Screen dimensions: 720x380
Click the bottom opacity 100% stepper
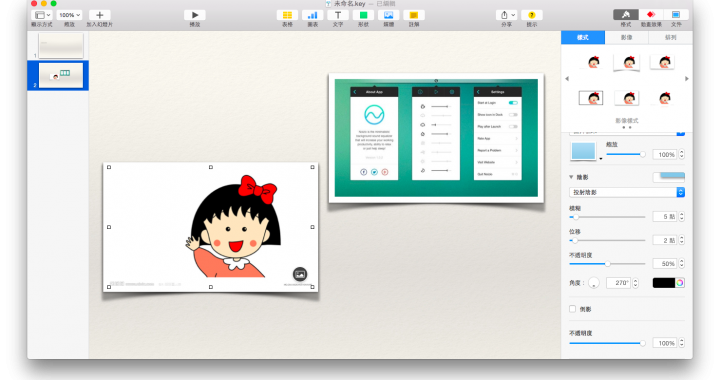pyautogui.click(x=682, y=343)
